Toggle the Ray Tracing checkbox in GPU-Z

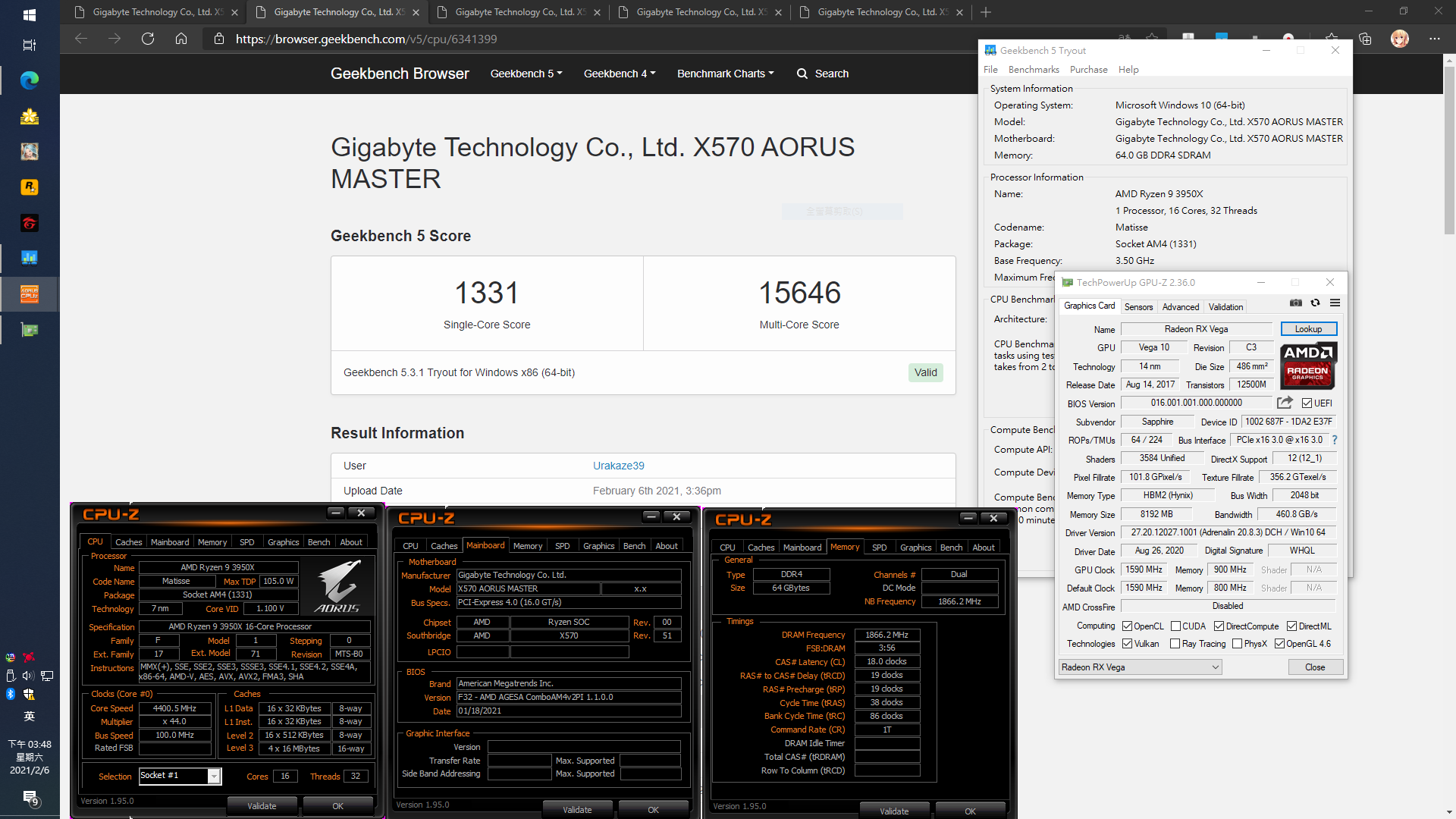click(x=1175, y=644)
